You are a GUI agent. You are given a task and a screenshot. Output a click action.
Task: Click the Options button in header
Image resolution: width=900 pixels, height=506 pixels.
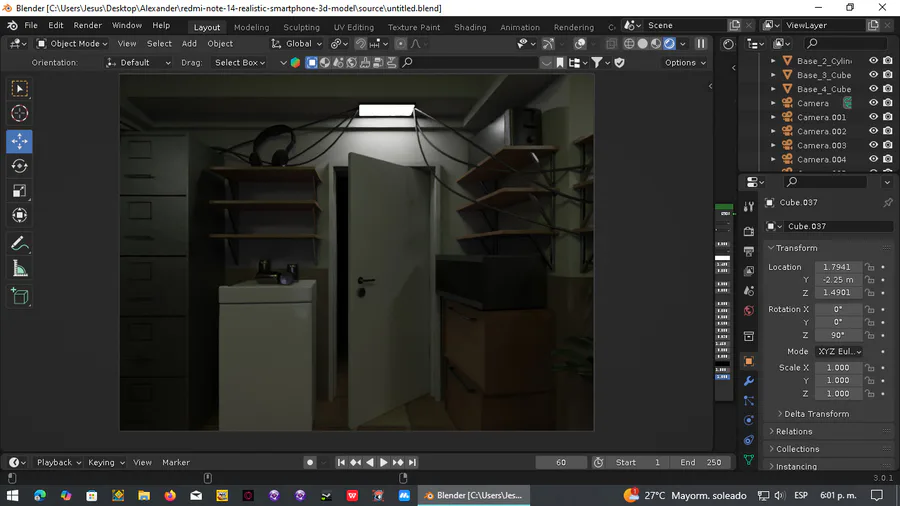[x=685, y=63]
